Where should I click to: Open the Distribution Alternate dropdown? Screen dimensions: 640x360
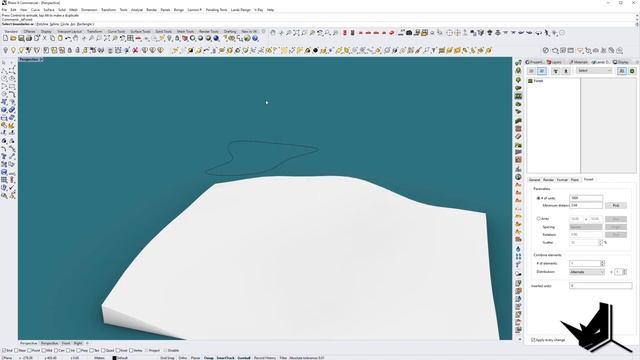[587, 272]
